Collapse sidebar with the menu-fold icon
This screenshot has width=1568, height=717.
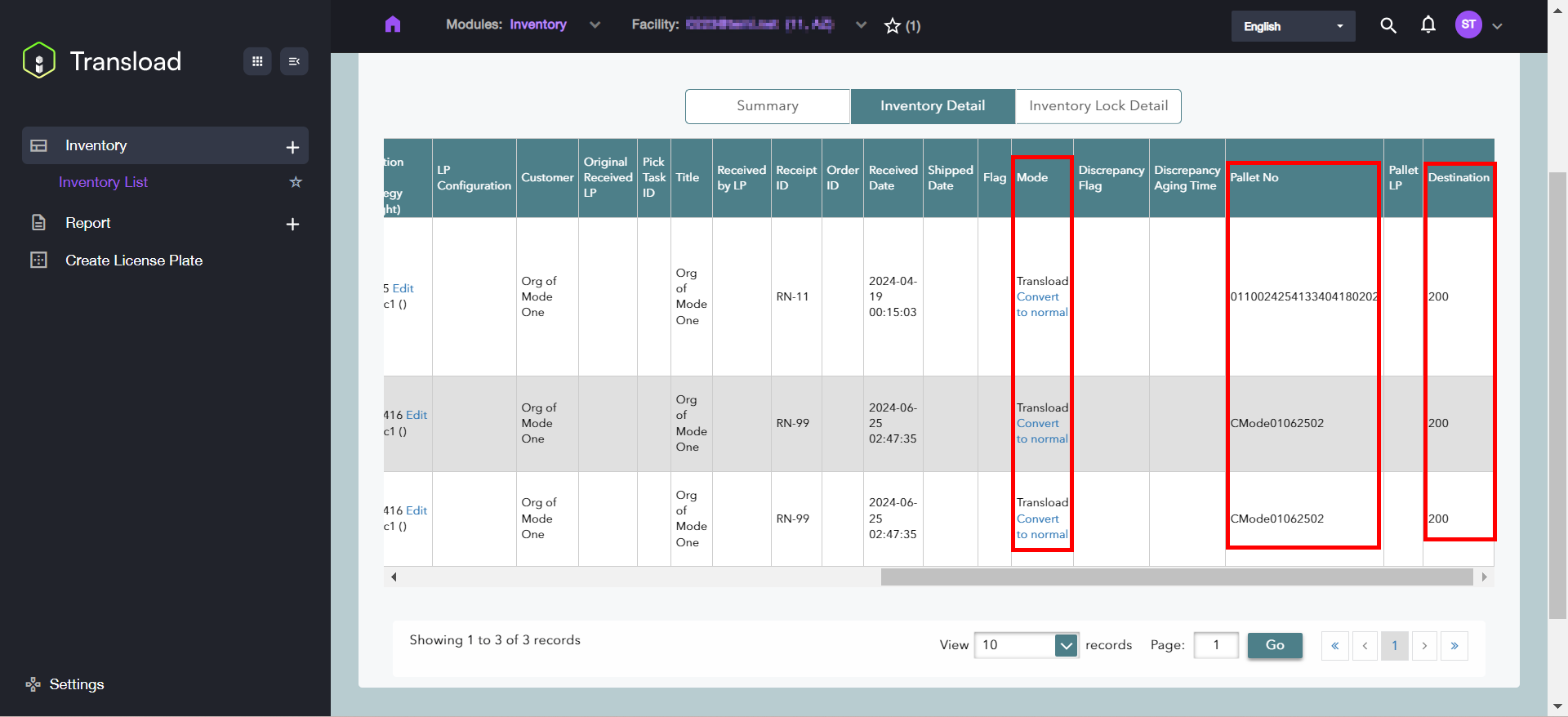294,61
